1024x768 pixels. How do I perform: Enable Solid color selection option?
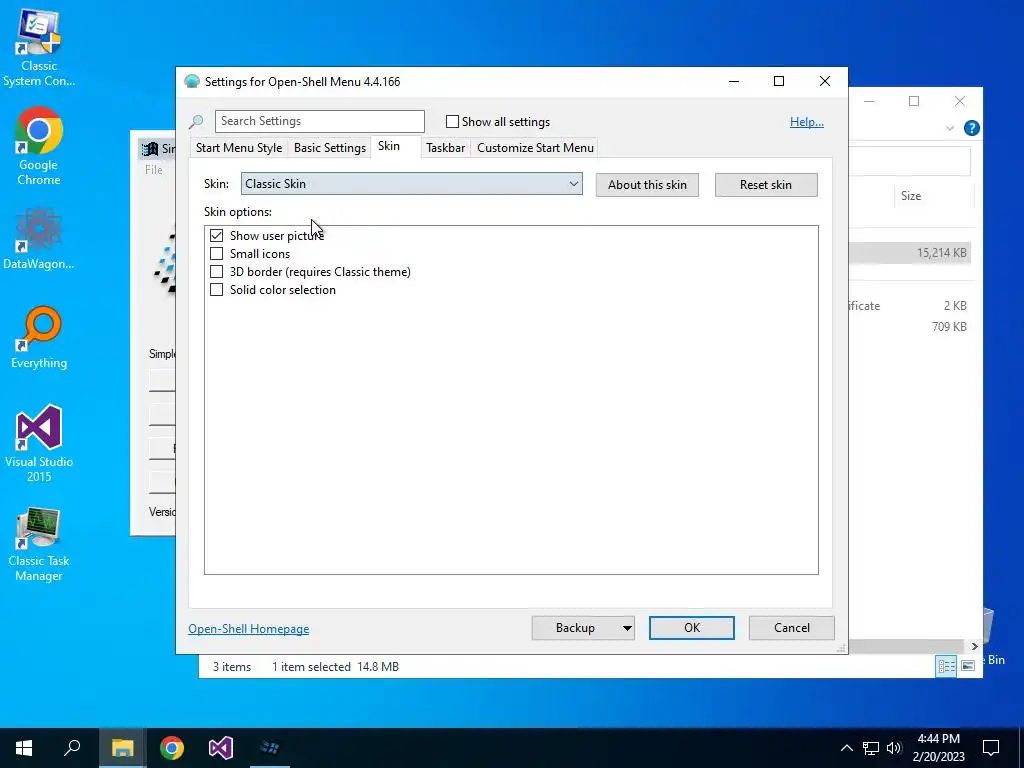tap(216, 290)
